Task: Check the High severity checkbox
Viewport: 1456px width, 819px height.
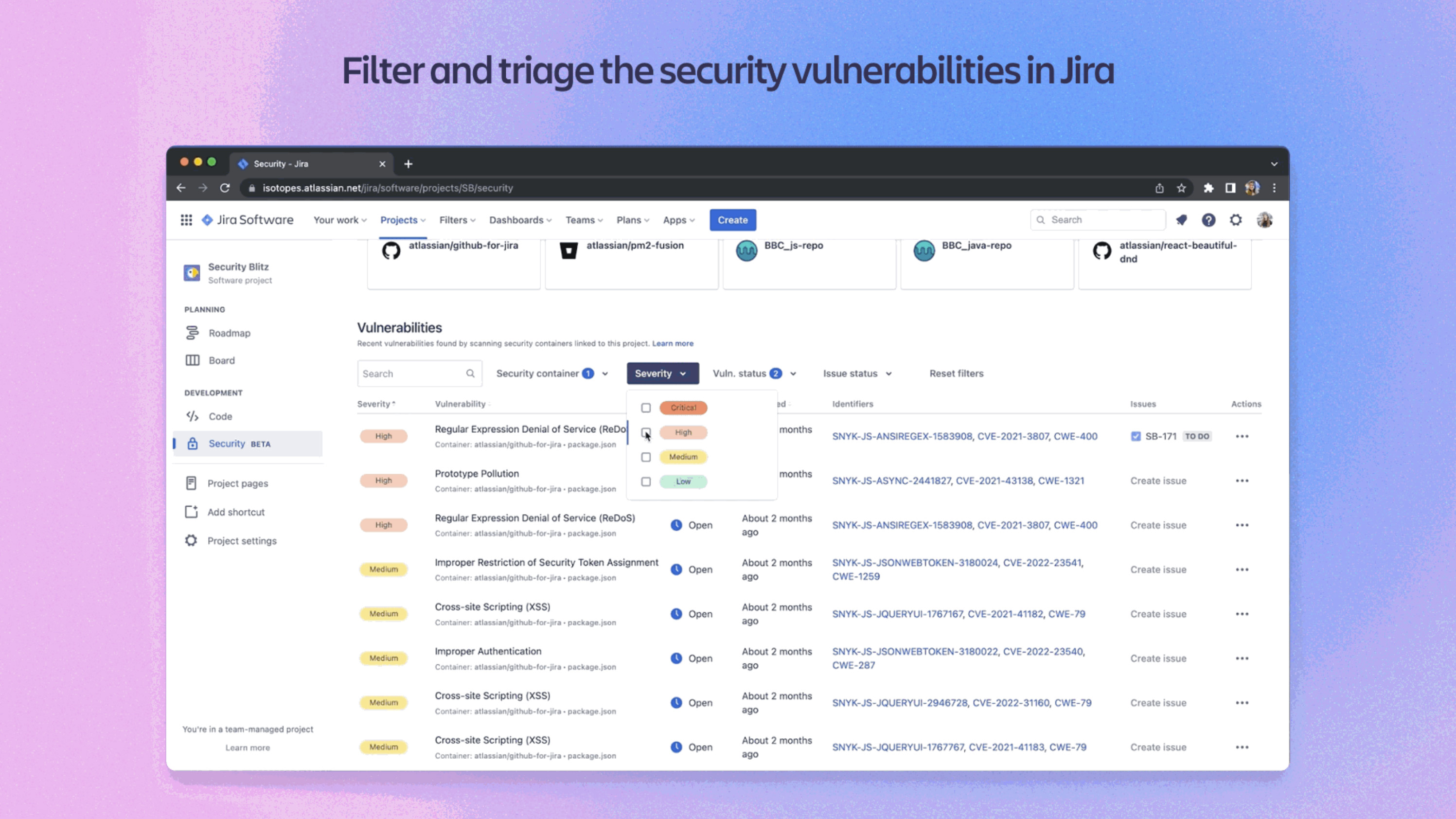Action: (x=645, y=432)
